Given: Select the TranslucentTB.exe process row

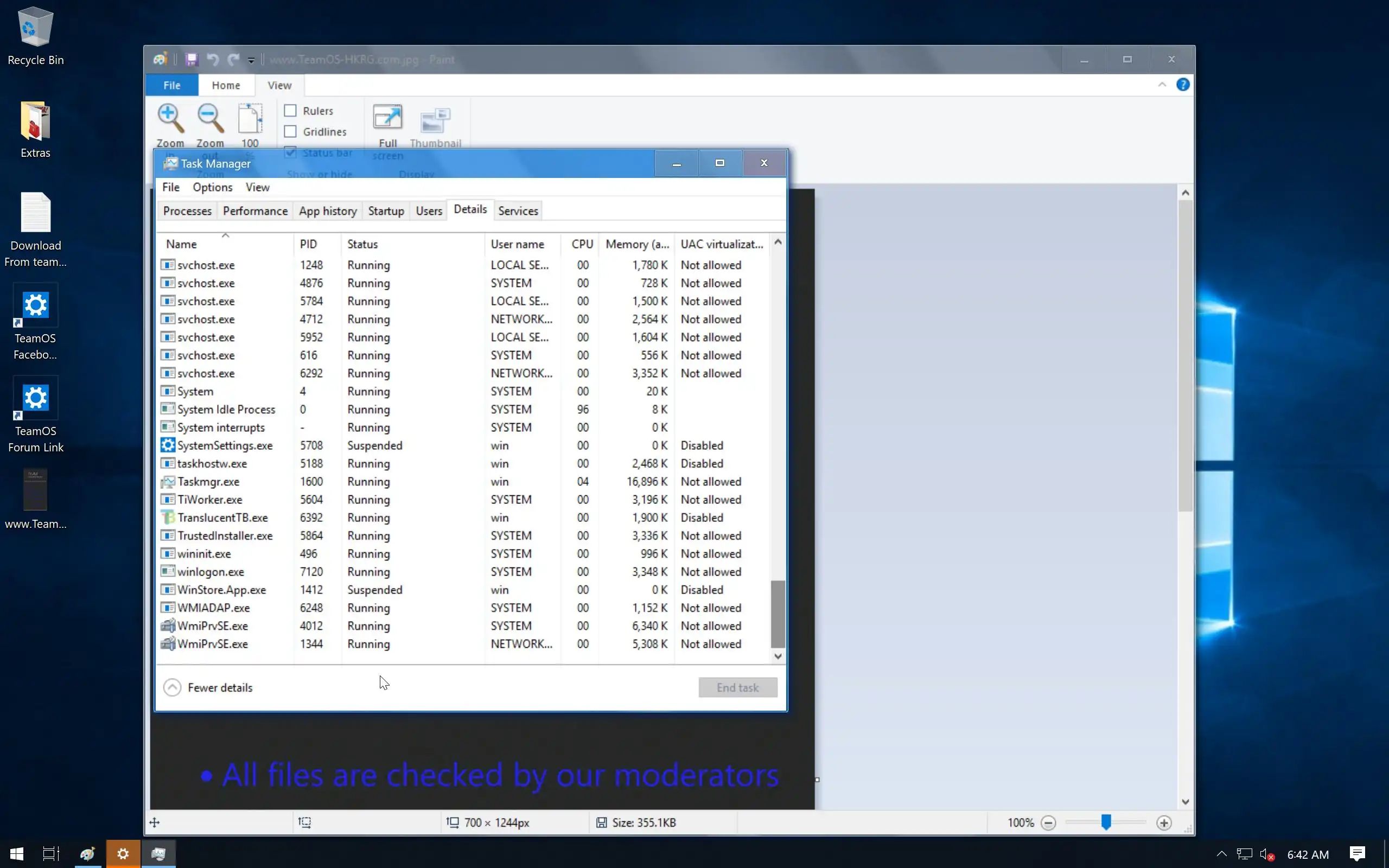Looking at the screenshot, I should (222, 518).
